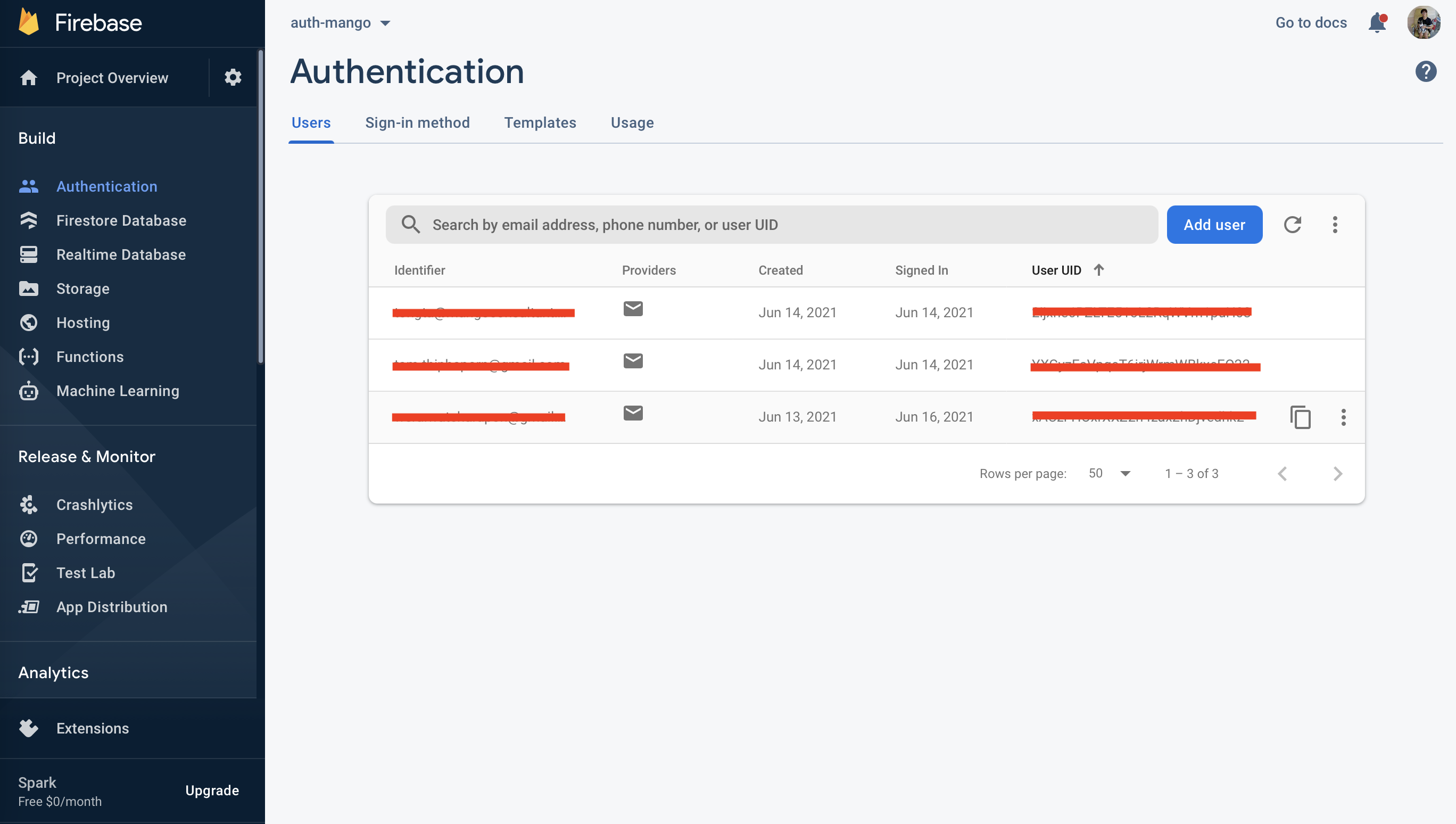Copy UID of the Jun 13, 2021 user
1456x824 pixels.
pyautogui.click(x=1300, y=417)
